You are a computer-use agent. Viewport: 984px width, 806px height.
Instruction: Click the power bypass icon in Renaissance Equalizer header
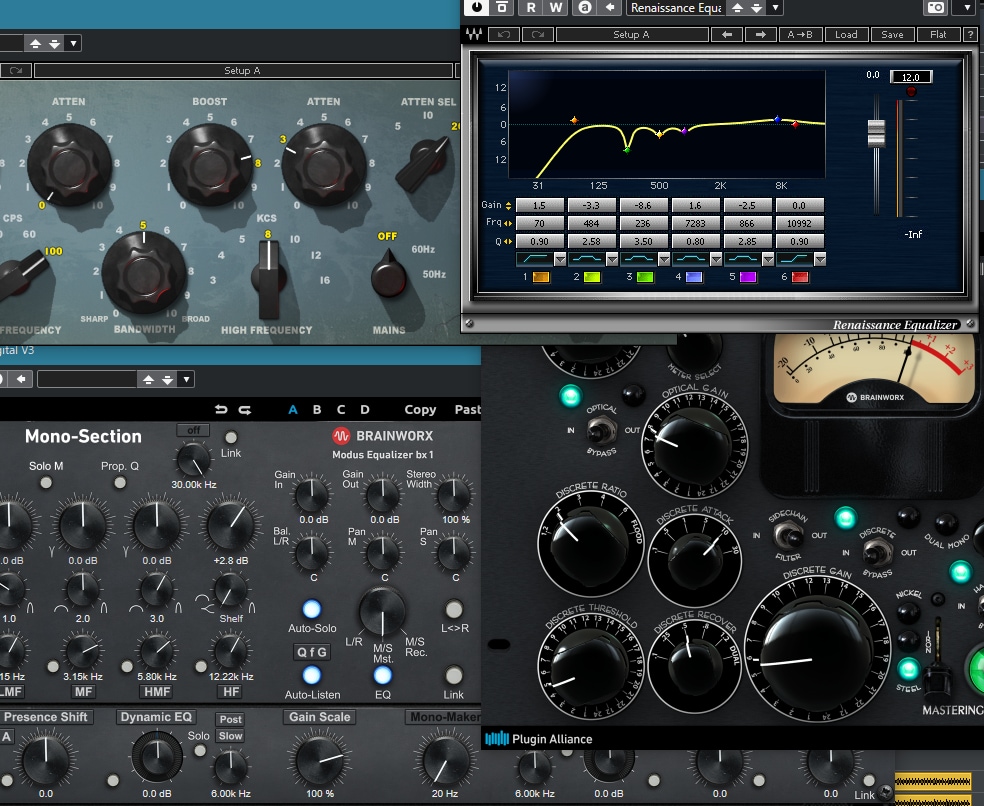(x=476, y=7)
